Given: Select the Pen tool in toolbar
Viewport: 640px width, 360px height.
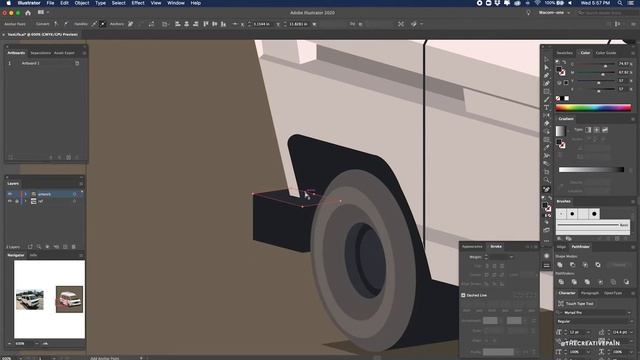Looking at the screenshot, I should point(547,76).
